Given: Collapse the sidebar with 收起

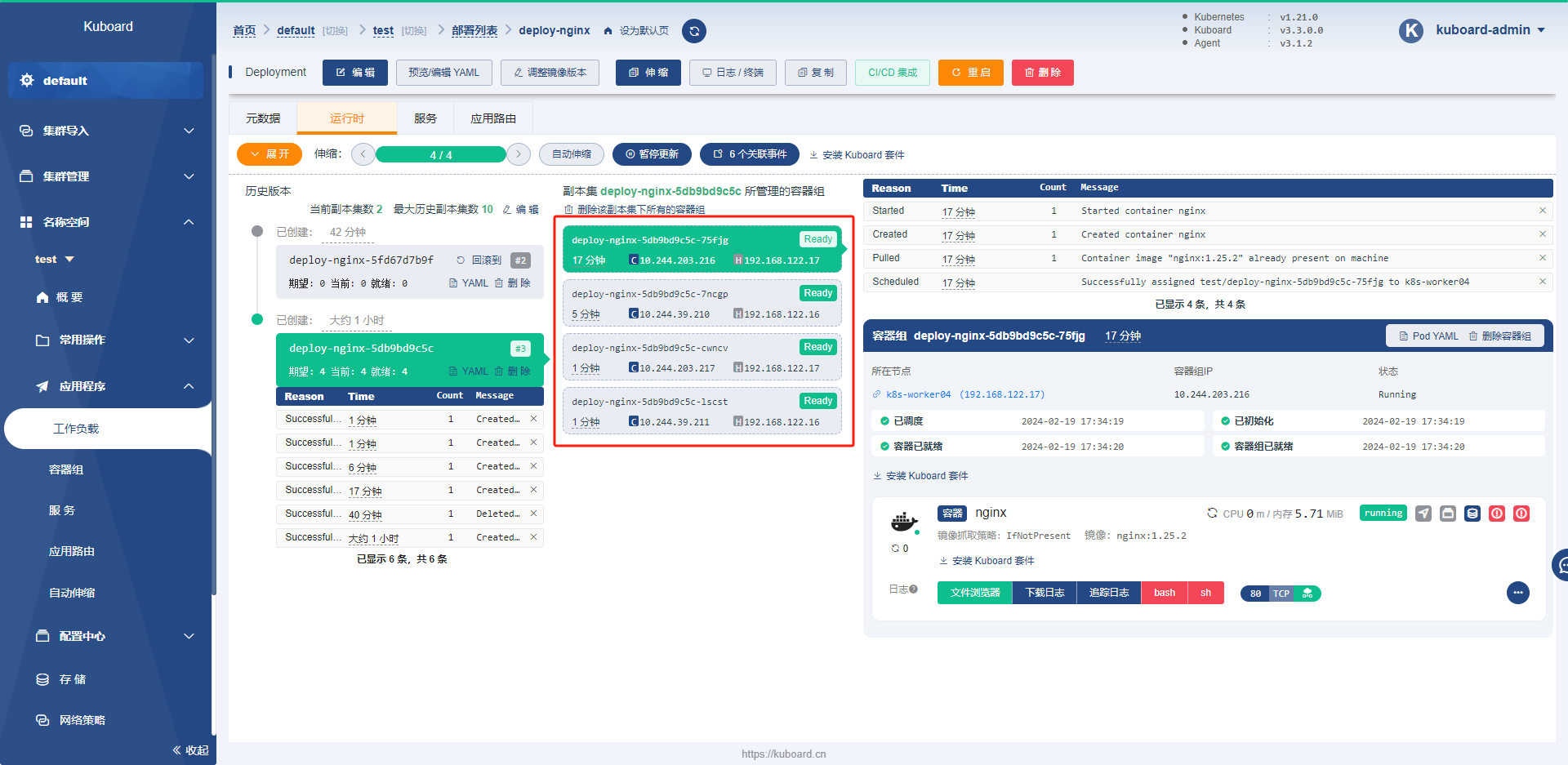Looking at the screenshot, I should click(x=191, y=750).
